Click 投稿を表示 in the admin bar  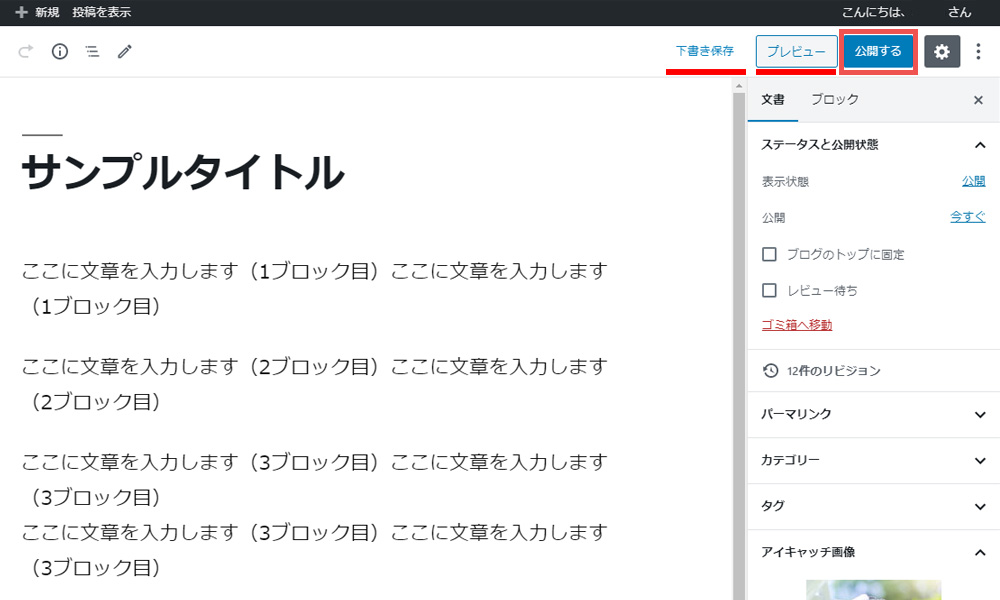point(101,12)
